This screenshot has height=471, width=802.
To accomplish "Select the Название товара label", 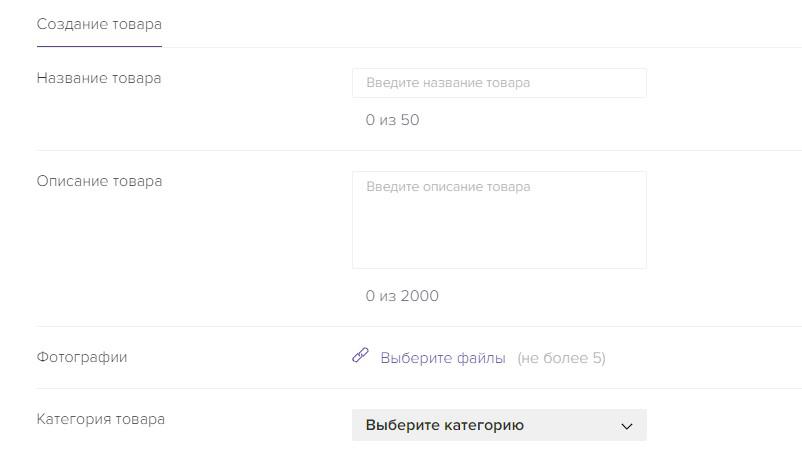I will [x=99, y=78].
